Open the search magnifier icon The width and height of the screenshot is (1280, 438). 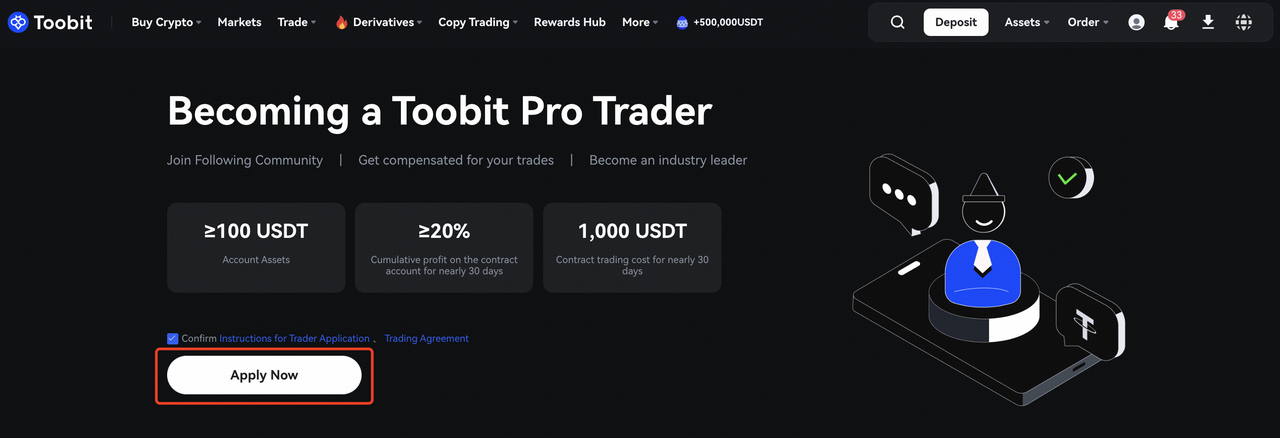coord(897,22)
